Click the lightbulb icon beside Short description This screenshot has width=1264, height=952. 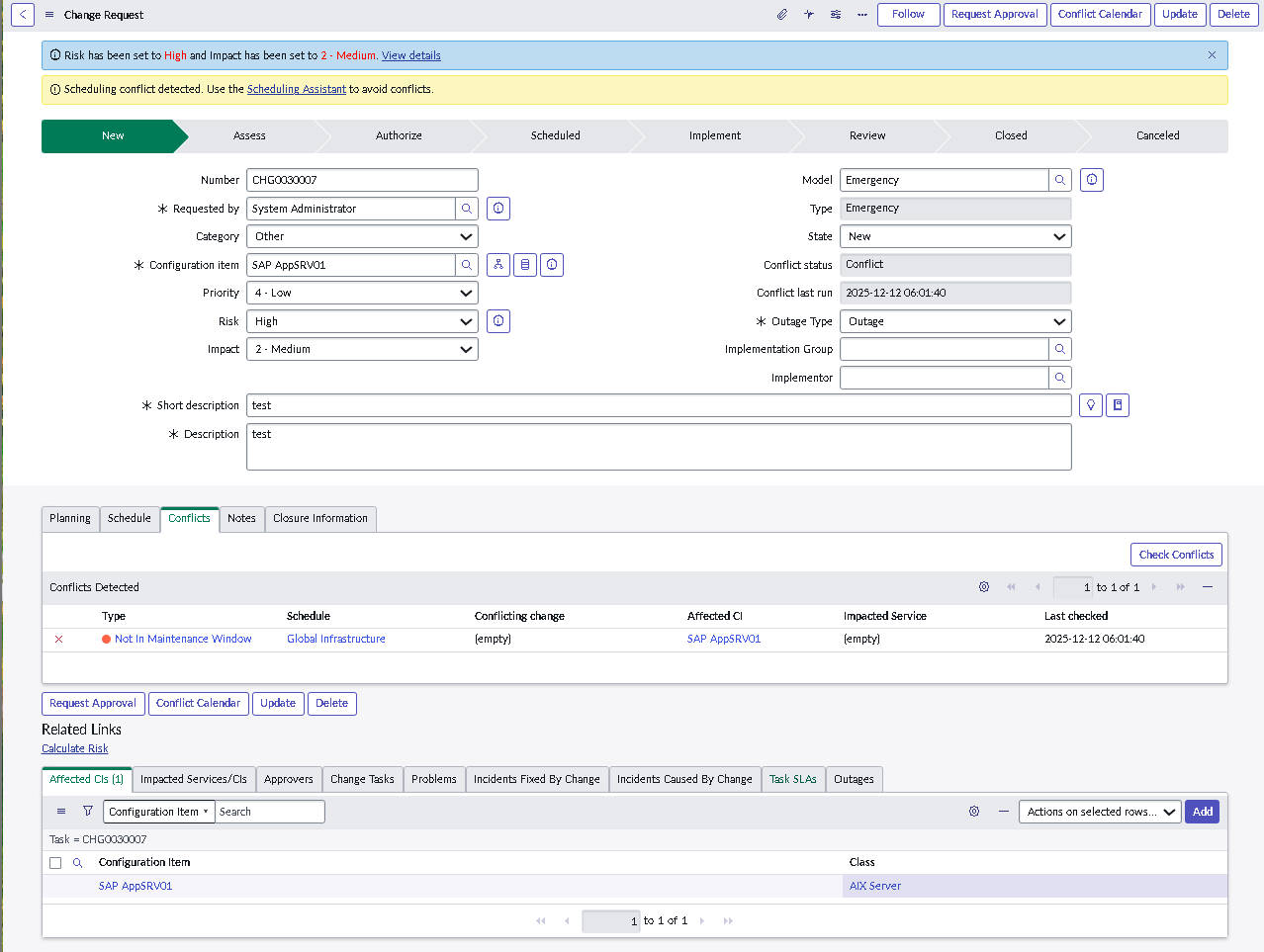click(x=1091, y=405)
